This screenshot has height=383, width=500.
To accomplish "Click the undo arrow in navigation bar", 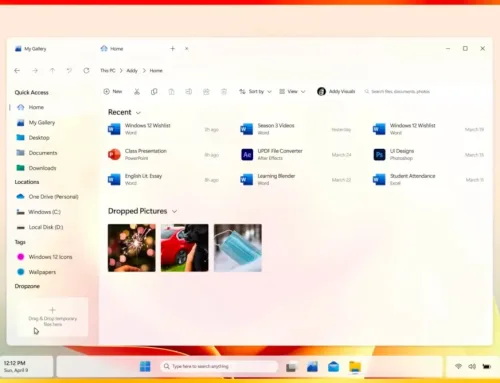I will pos(69,71).
